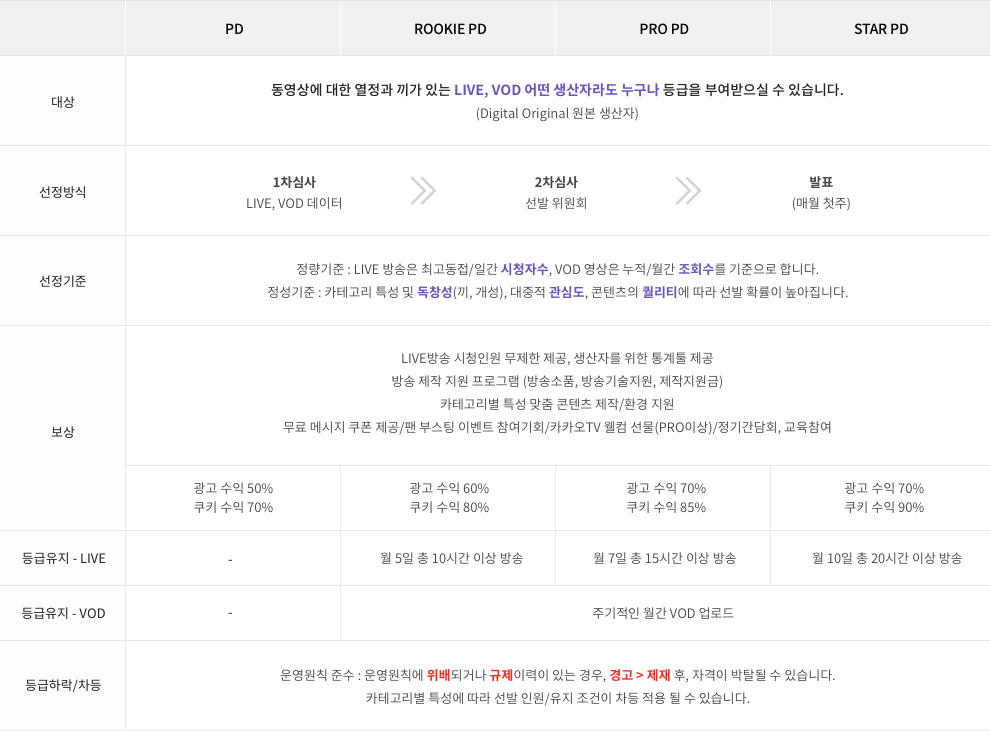Viewport: 990px width, 731px height.
Task: Click the 선정방식 row label
Action: tap(63, 192)
